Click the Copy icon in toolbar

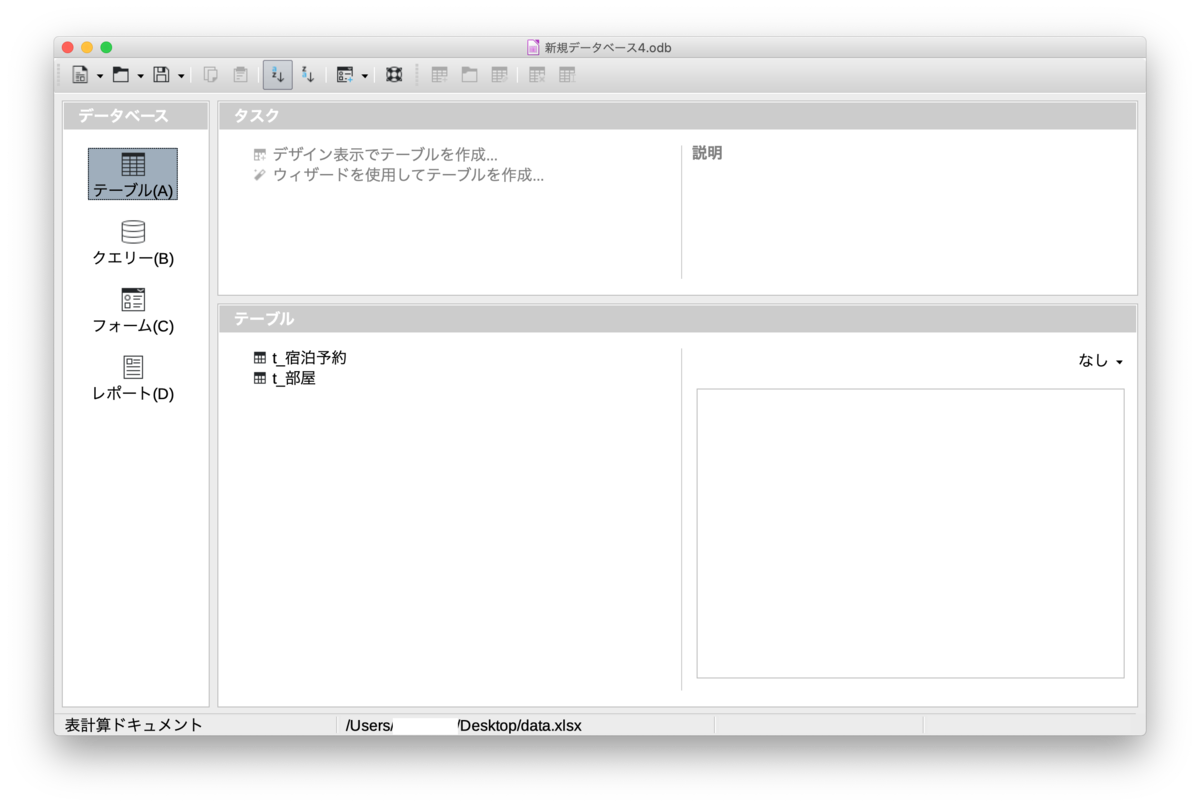[x=211, y=75]
